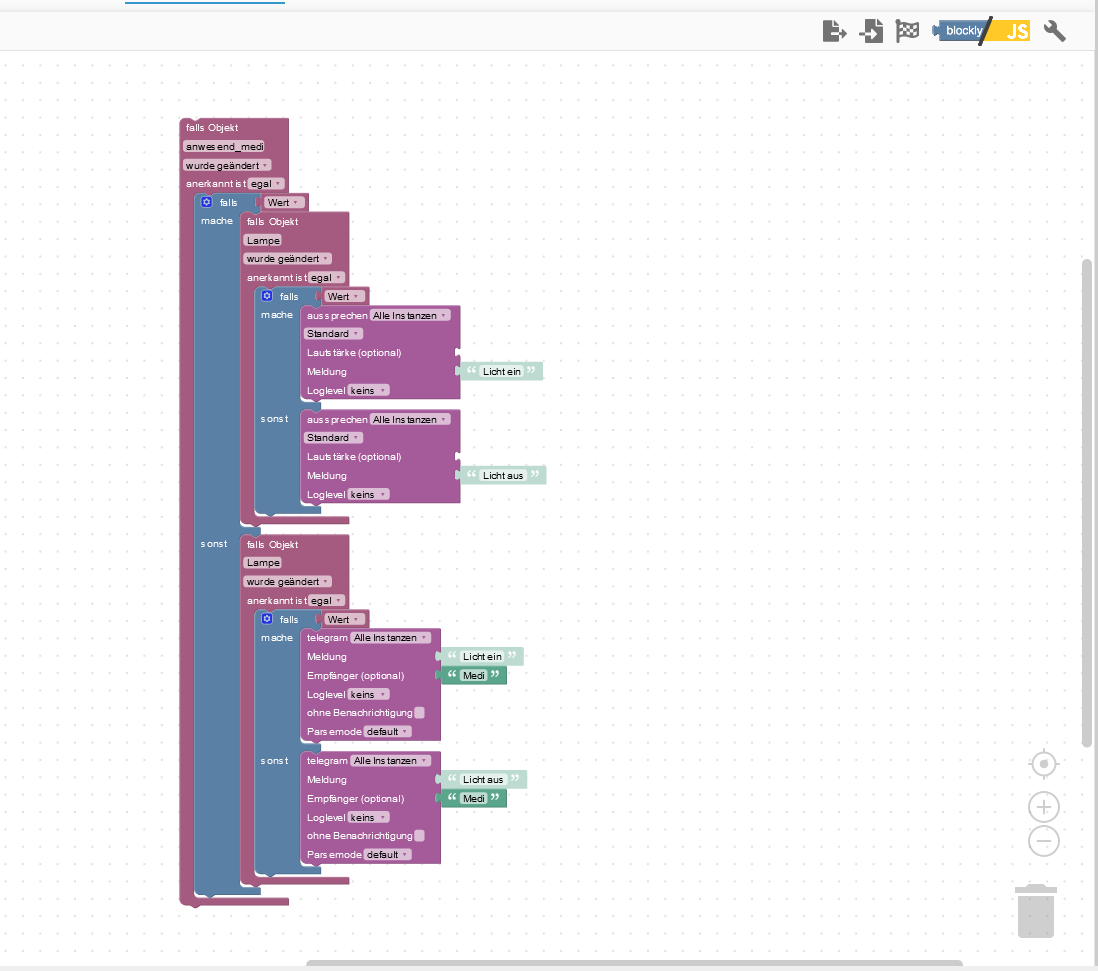This screenshot has width=1098, height=971.
Task: Click the checkered flag check-blocks icon
Action: point(908,31)
